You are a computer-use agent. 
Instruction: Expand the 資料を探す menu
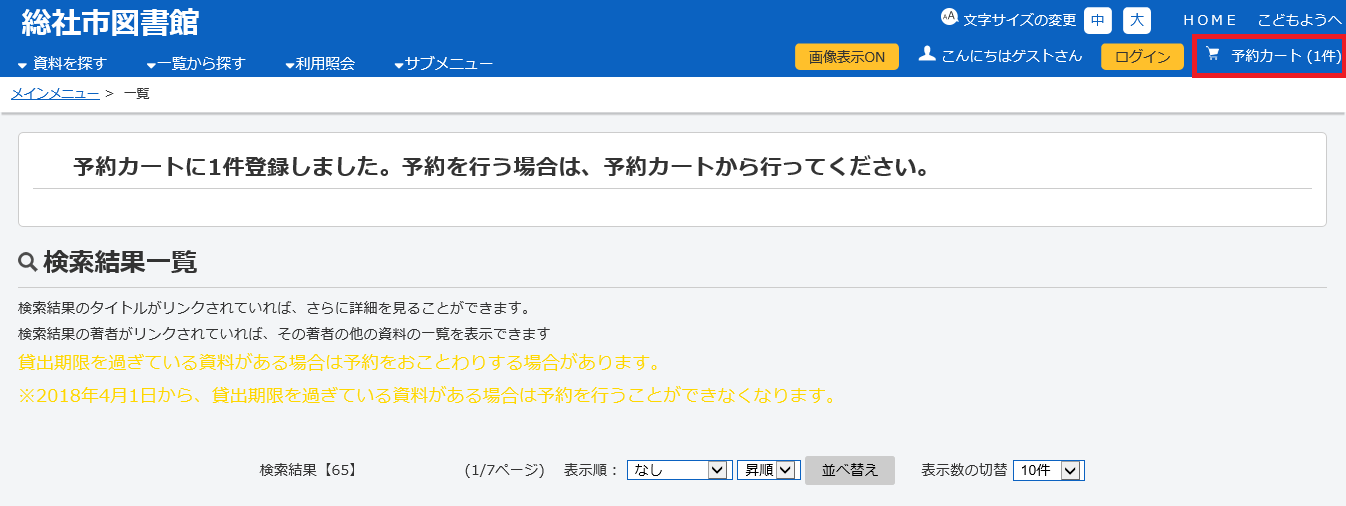(x=62, y=64)
